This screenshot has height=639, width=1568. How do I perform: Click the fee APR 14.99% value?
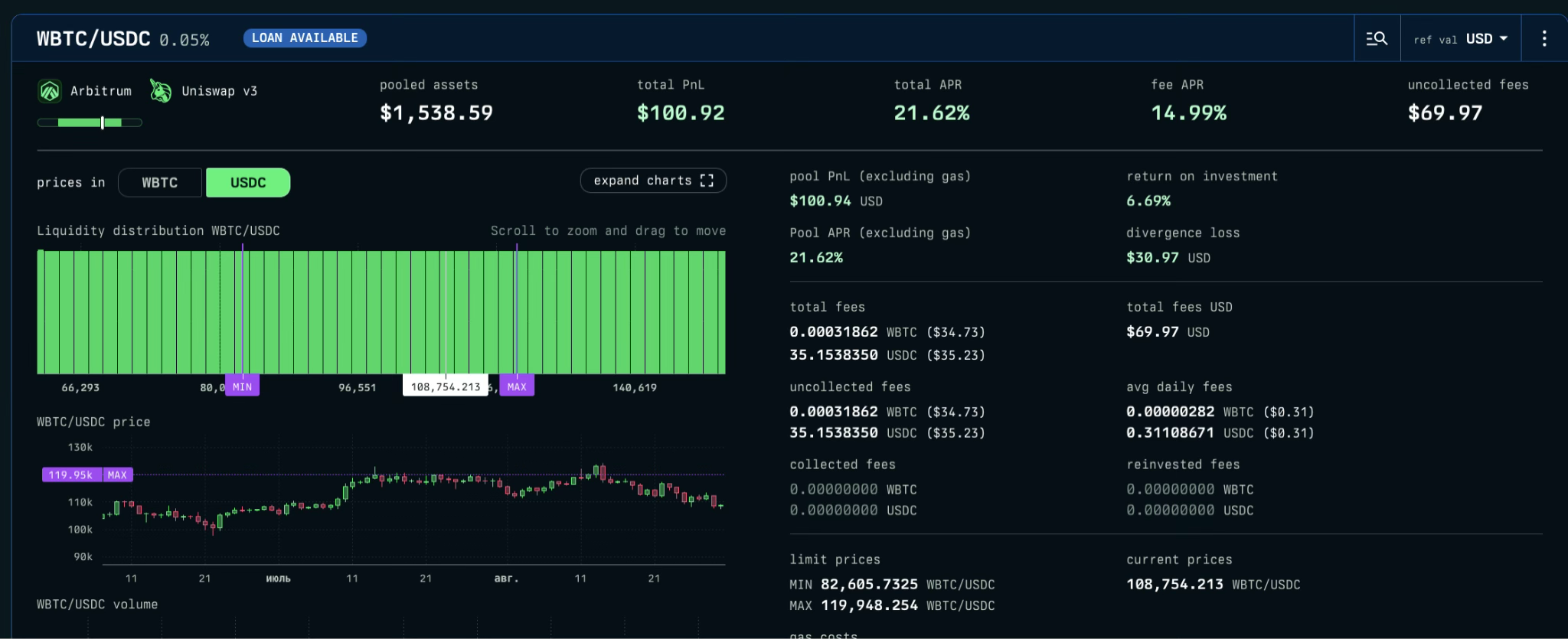[1188, 113]
